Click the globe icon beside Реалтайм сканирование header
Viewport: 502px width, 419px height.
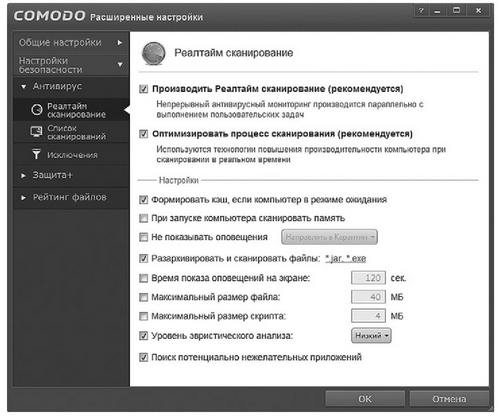point(154,53)
